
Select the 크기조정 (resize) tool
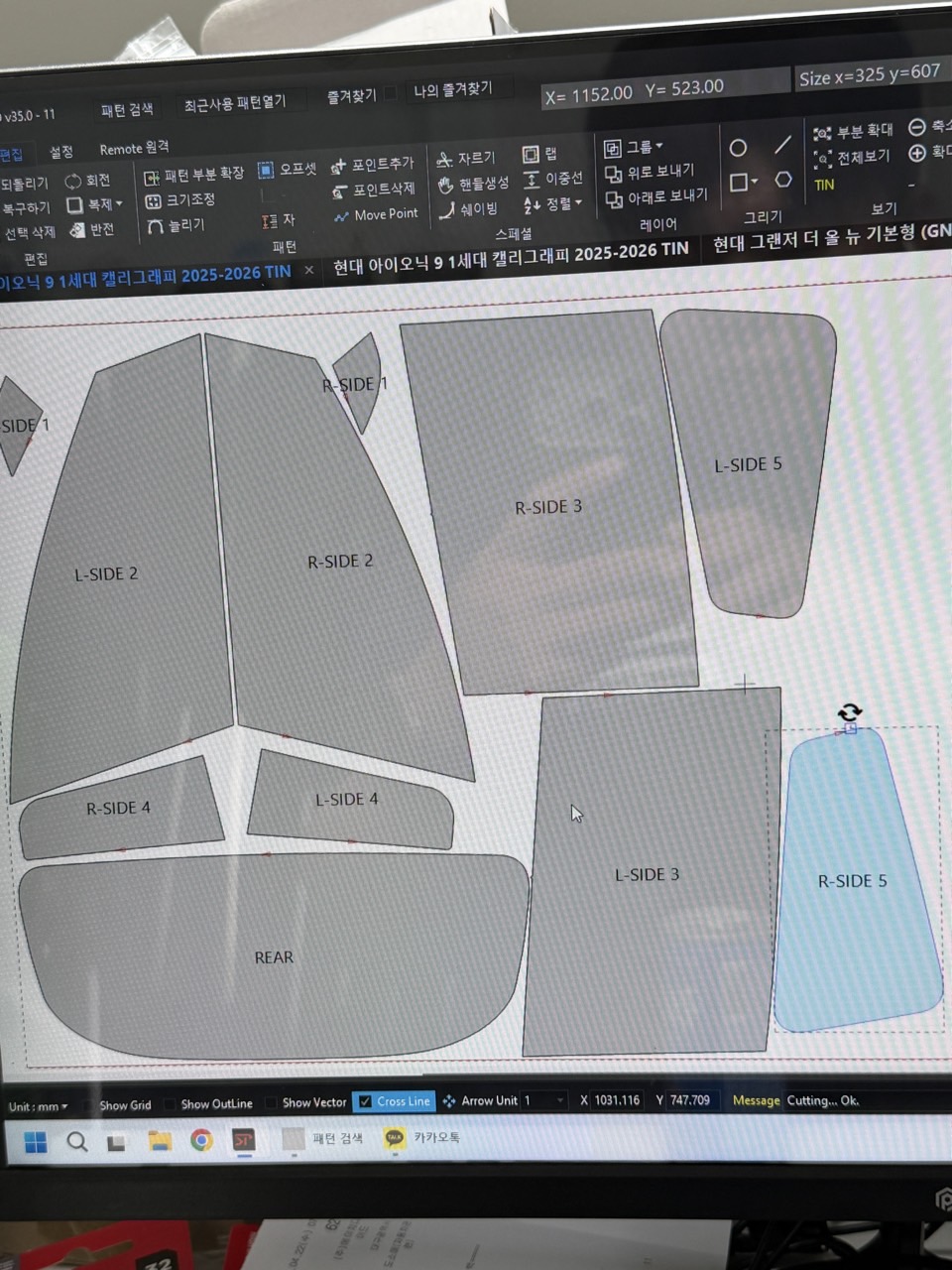(x=179, y=200)
